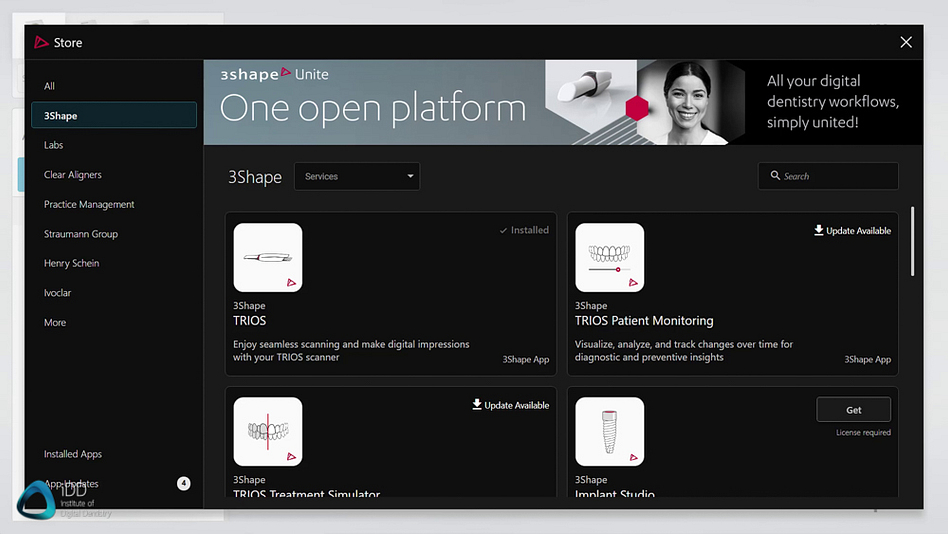Click the app list vertical scrollbar
The width and height of the screenshot is (948, 534).
pos(912,242)
